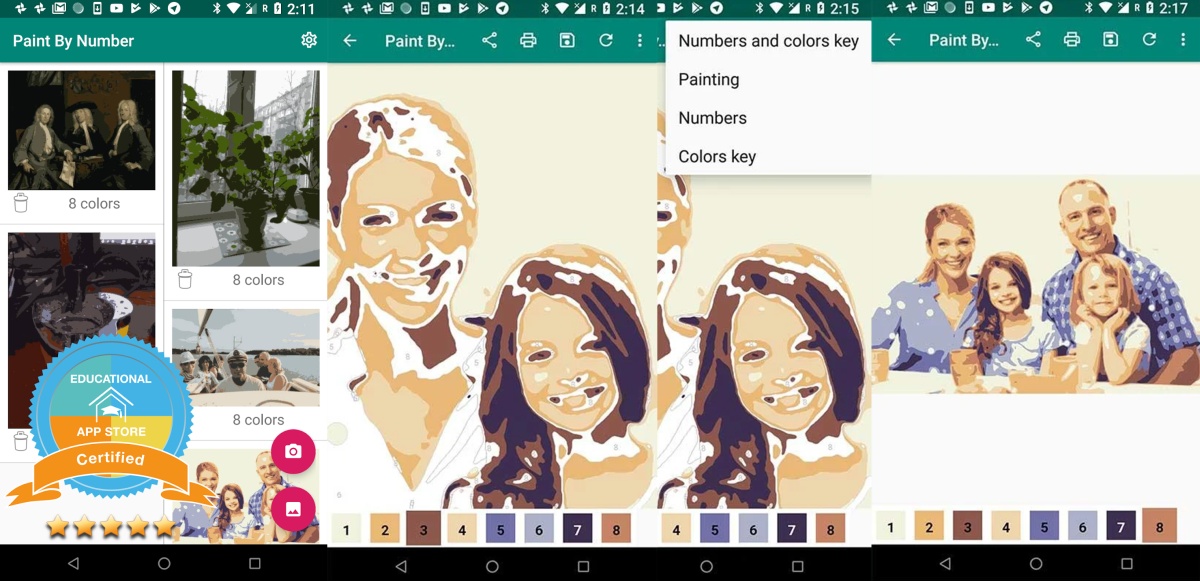This screenshot has height=581, width=1200.
Task: Save the full family painting on rightmost screen
Action: click(1110, 40)
